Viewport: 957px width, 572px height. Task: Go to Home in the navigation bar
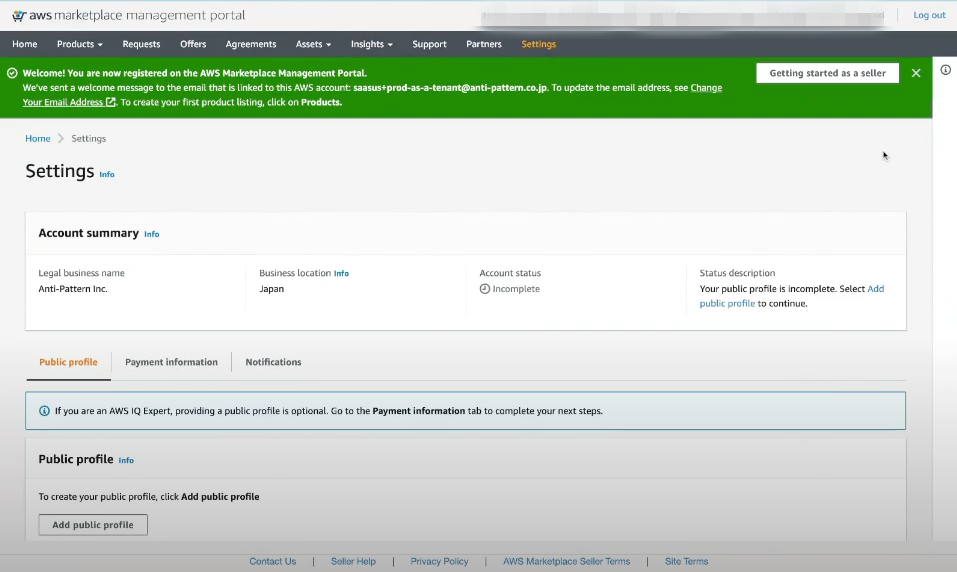(x=24, y=44)
